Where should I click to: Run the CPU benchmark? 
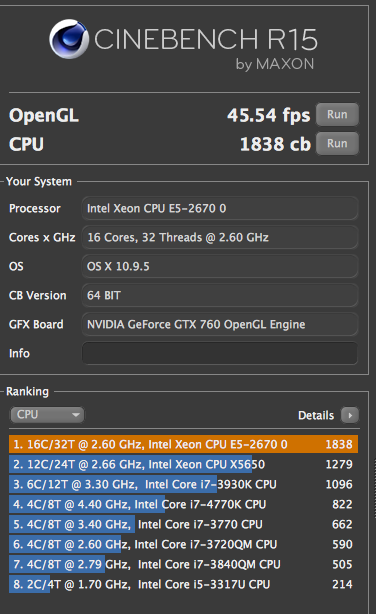[x=337, y=143]
